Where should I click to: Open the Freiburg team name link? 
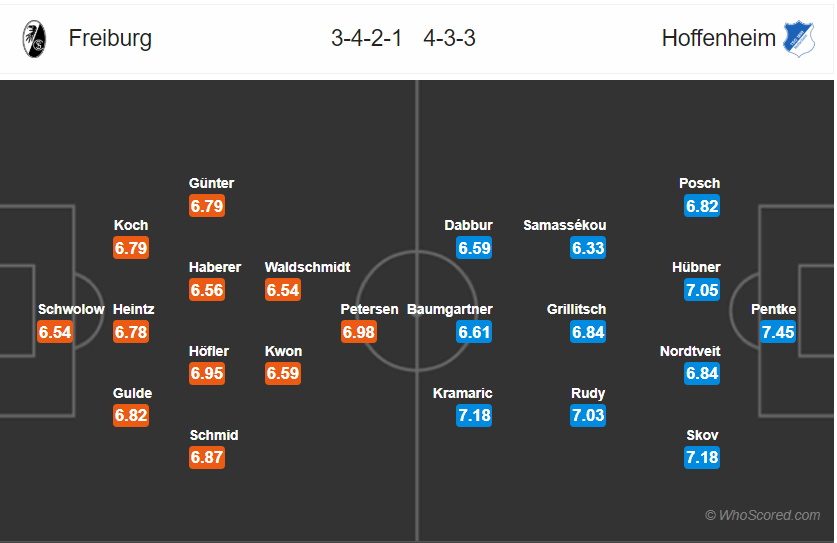[x=110, y=38]
